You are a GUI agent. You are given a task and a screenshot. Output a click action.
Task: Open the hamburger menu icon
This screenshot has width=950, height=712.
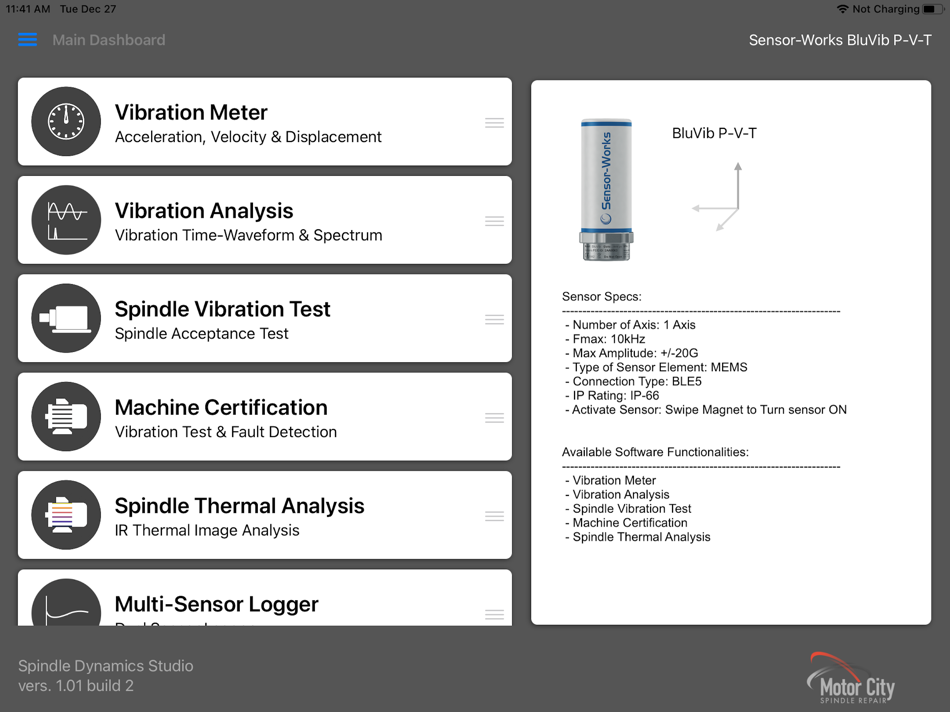pyautogui.click(x=27, y=40)
